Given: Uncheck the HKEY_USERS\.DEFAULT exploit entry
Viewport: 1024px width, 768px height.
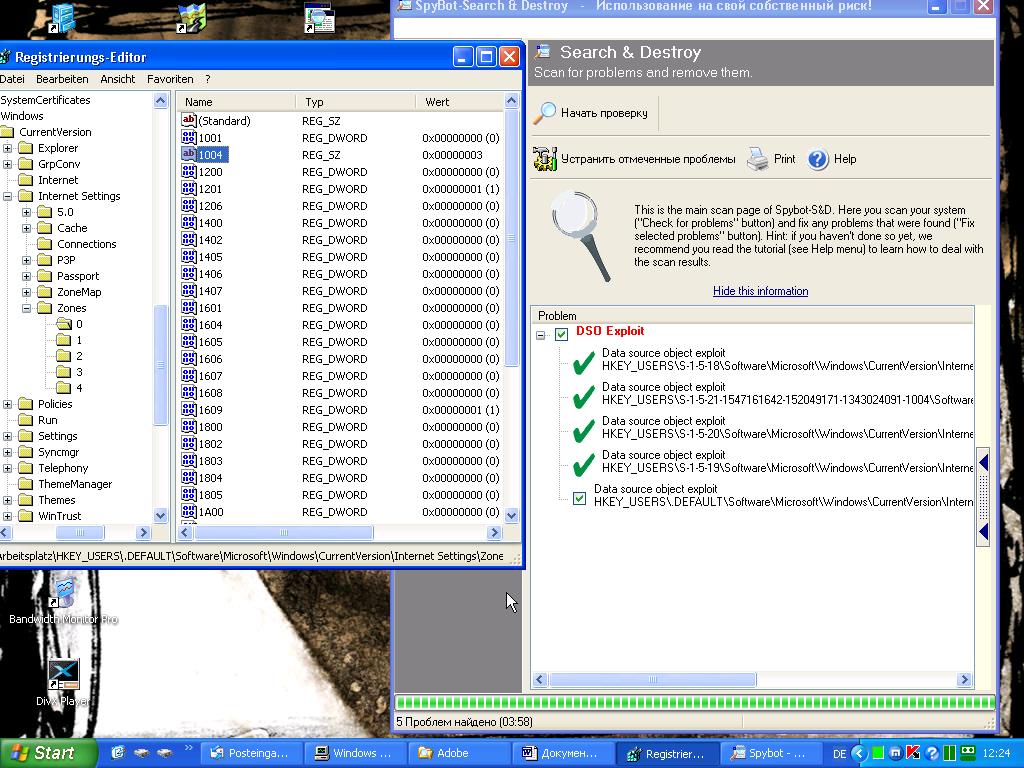Looking at the screenshot, I should 579,499.
